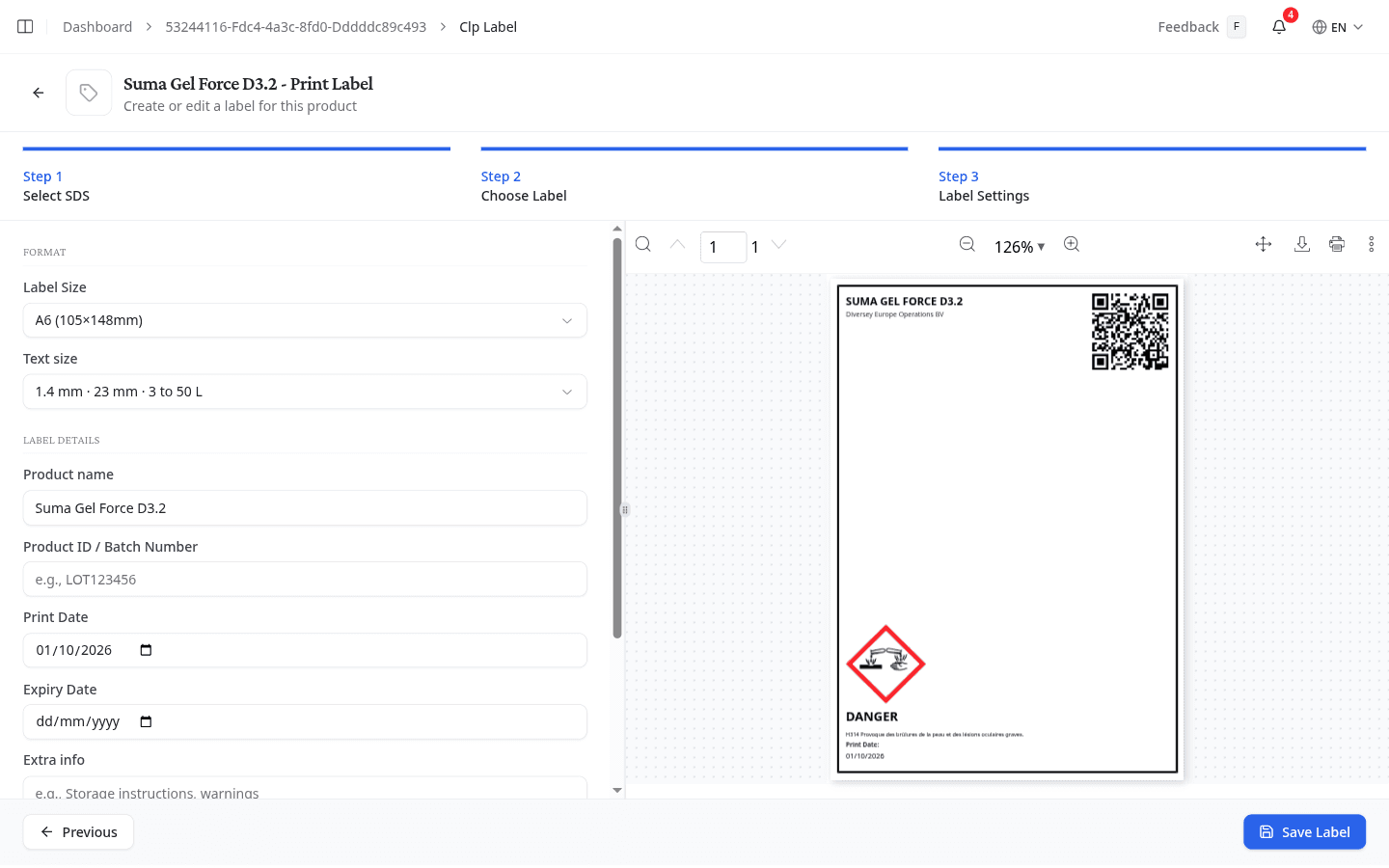The width and height of the screenshot is (1389, 868).
Task: Download the label file
Action: click(x=1302, y=245)
